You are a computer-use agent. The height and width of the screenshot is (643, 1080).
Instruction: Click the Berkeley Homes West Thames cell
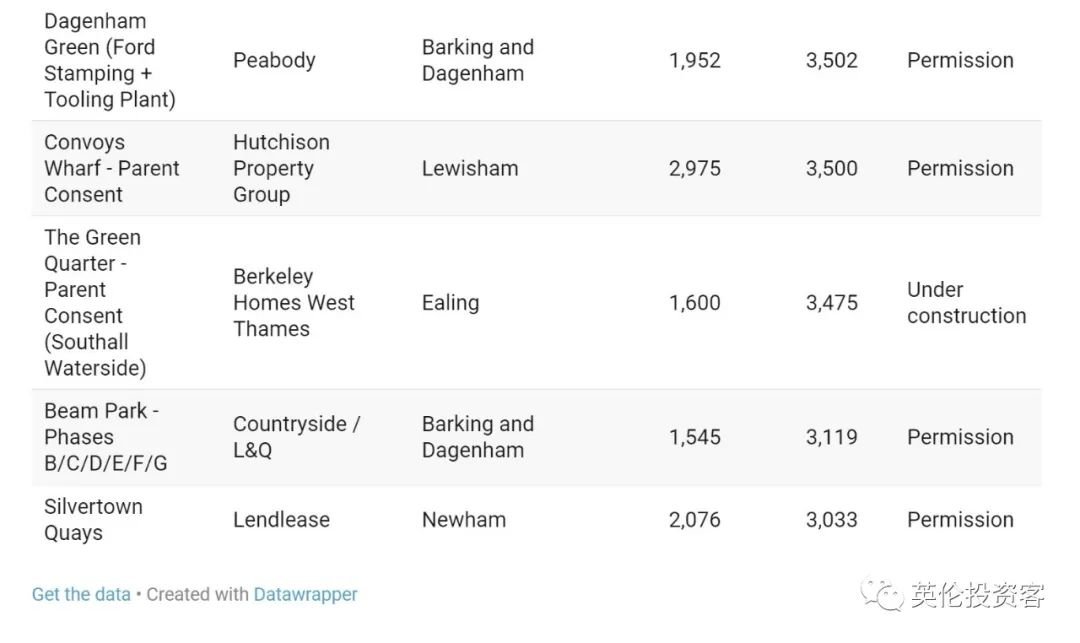(x=293, y=302)
